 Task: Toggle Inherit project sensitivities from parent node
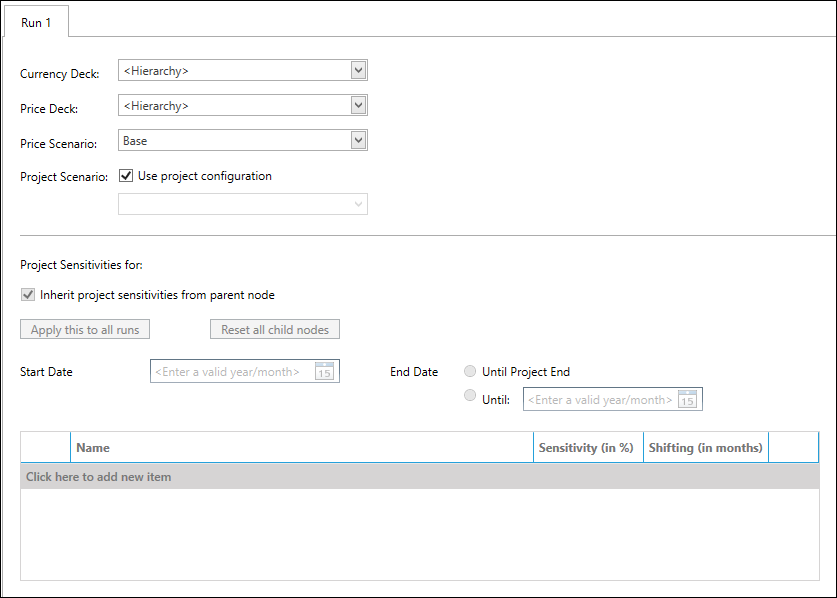28,295
